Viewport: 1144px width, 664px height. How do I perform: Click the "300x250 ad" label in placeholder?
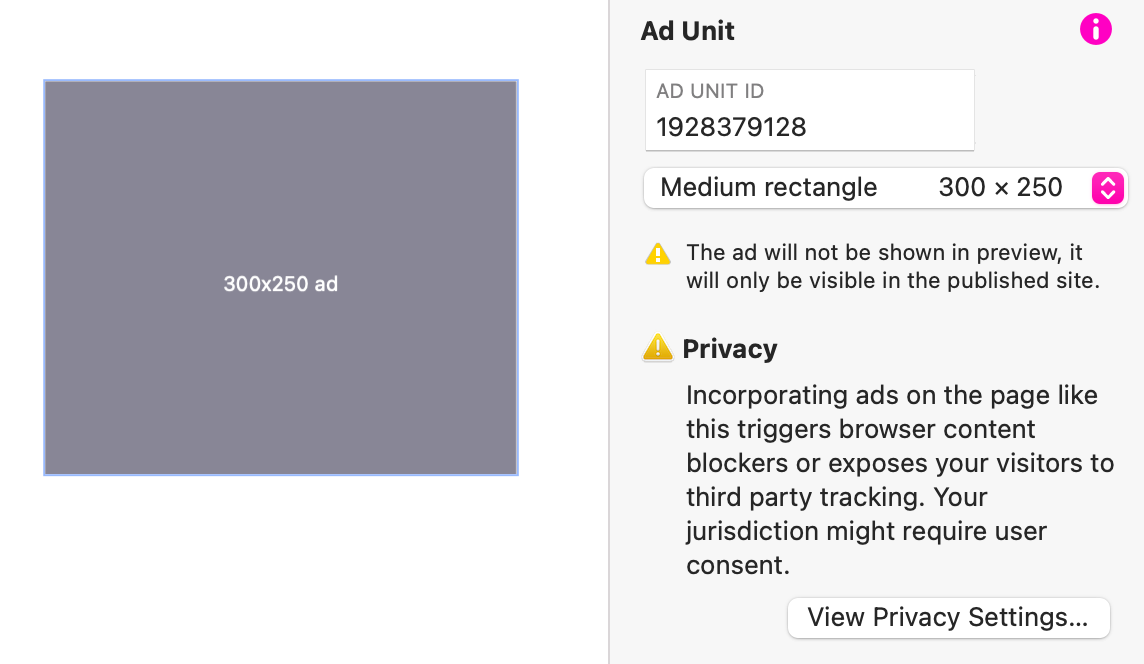[281, 284]
